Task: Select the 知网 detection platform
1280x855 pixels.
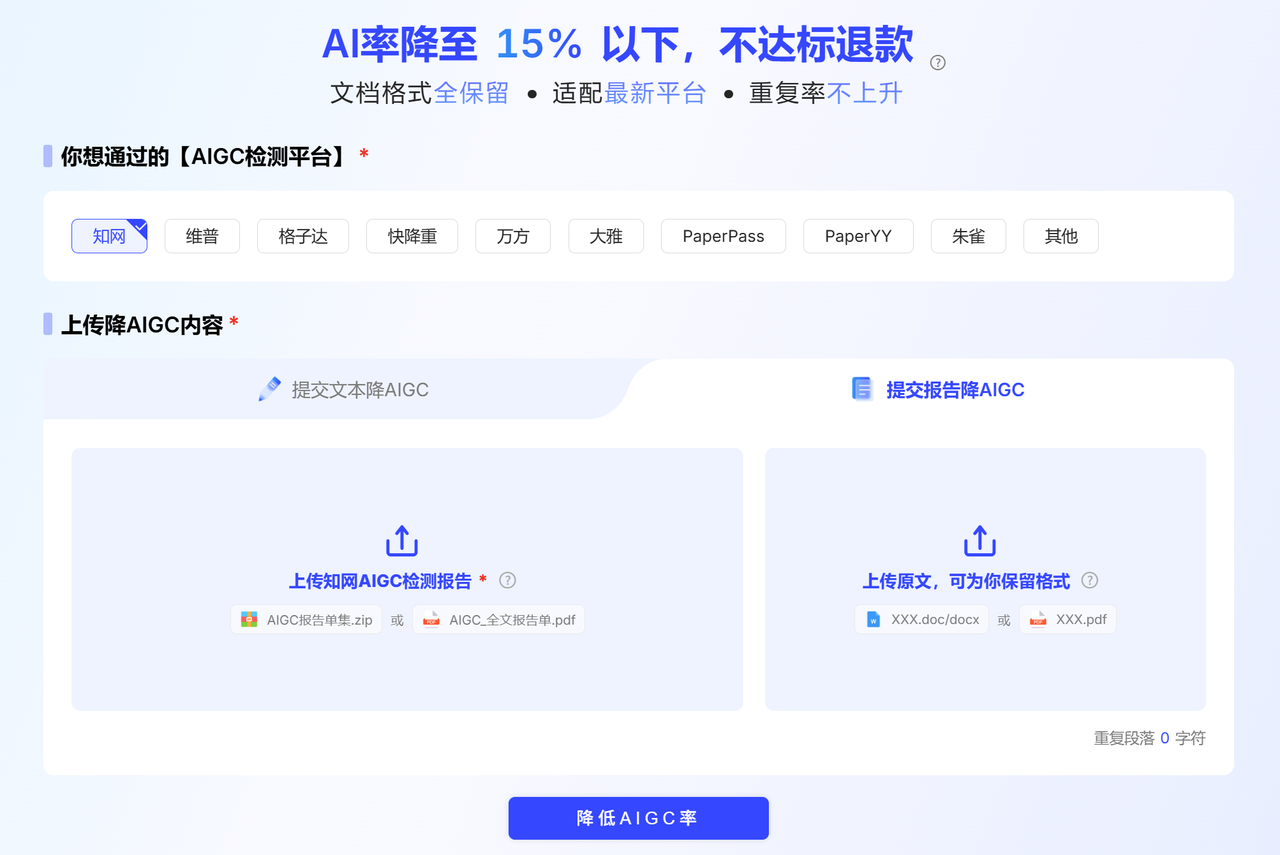Action: tap(109, 236)
